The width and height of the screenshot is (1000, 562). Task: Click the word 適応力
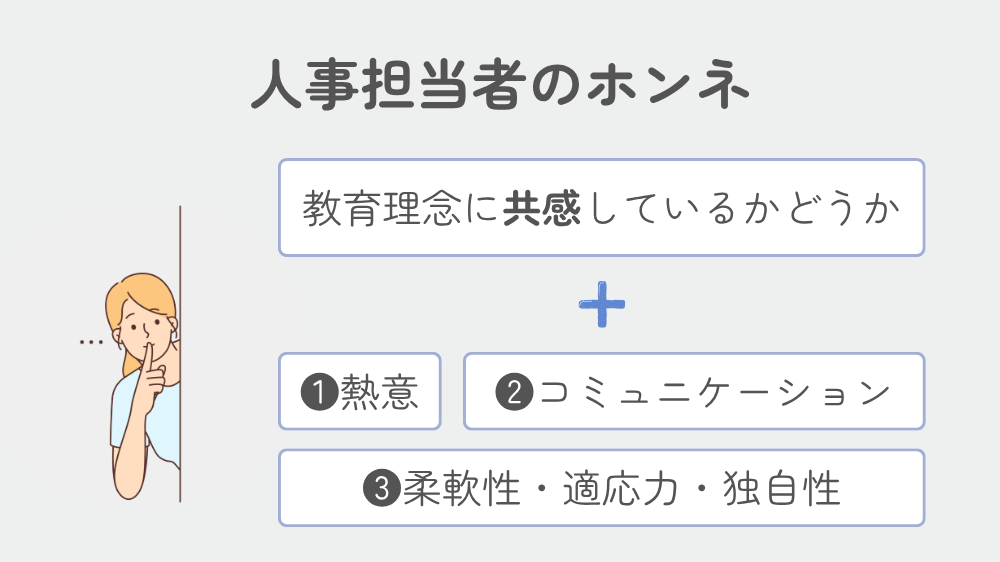(x=620, y=489)
